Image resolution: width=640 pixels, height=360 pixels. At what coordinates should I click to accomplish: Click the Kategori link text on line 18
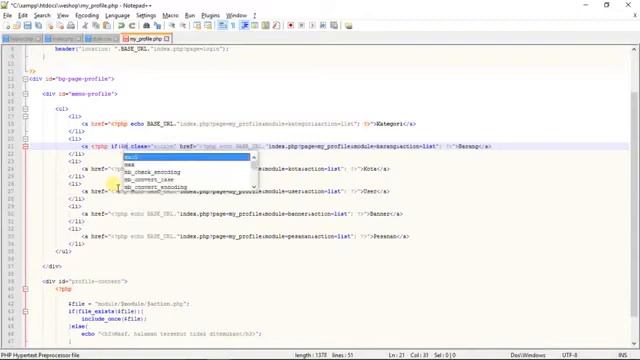point(389,124)
